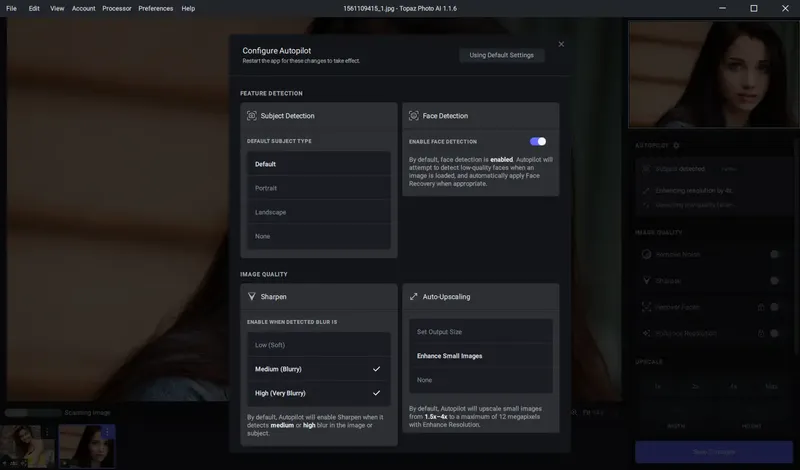Click the Subject Detection target icon

click(x=252, y=116)
